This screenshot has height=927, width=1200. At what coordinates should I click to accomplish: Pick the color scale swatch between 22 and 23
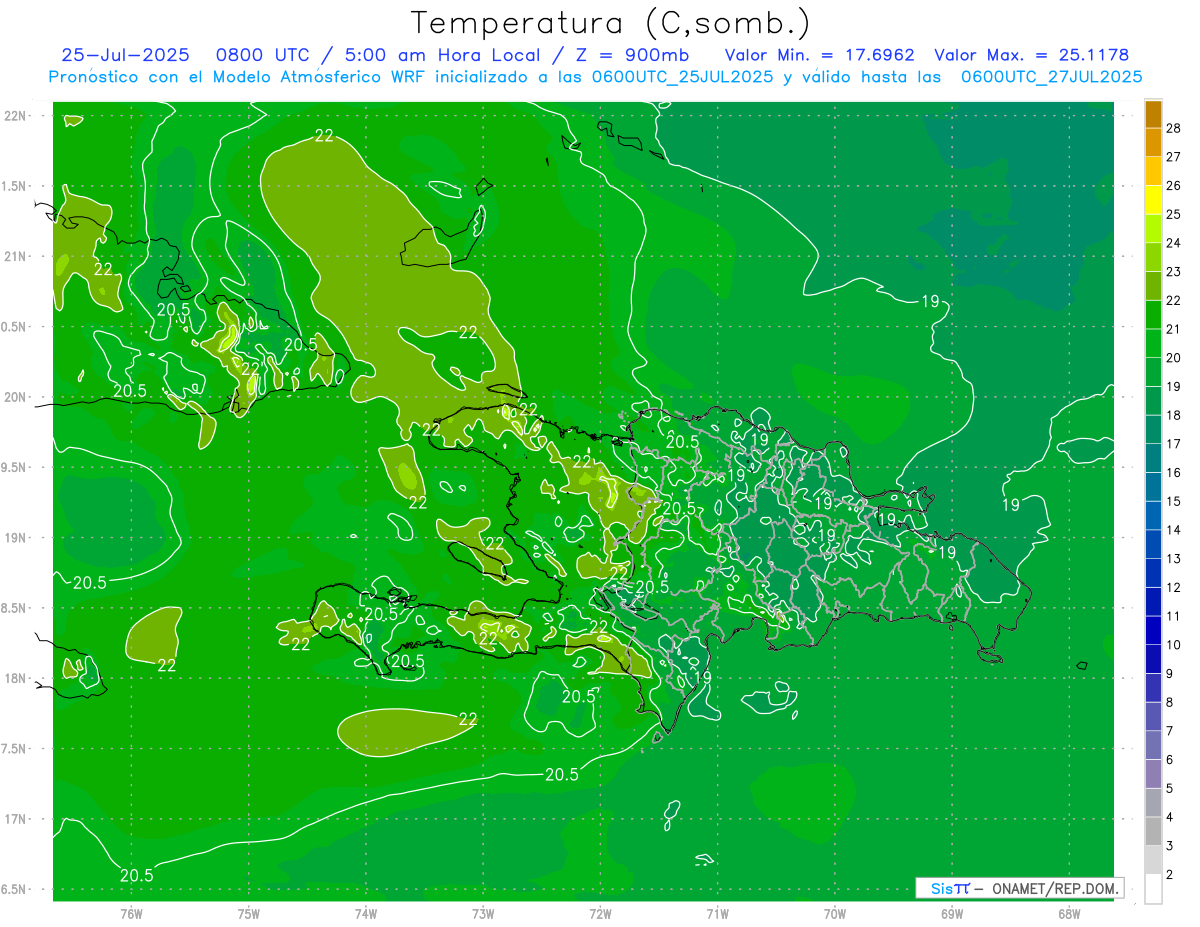tap(1153, 287)
